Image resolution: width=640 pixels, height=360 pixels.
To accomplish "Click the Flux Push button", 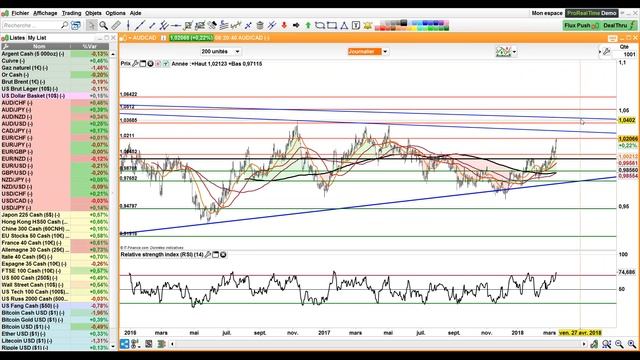I will 581,25.
